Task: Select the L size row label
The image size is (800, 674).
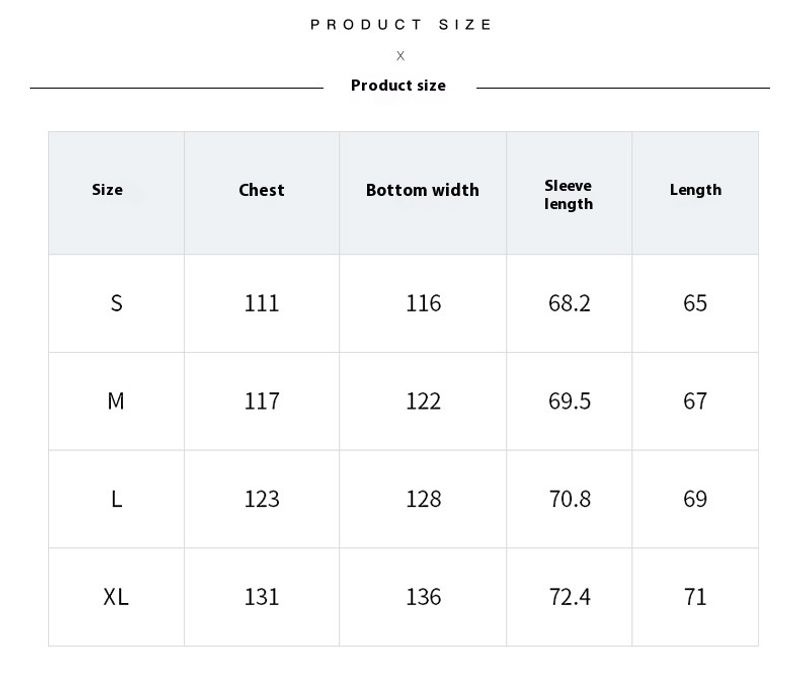Action: pos(116,499)
